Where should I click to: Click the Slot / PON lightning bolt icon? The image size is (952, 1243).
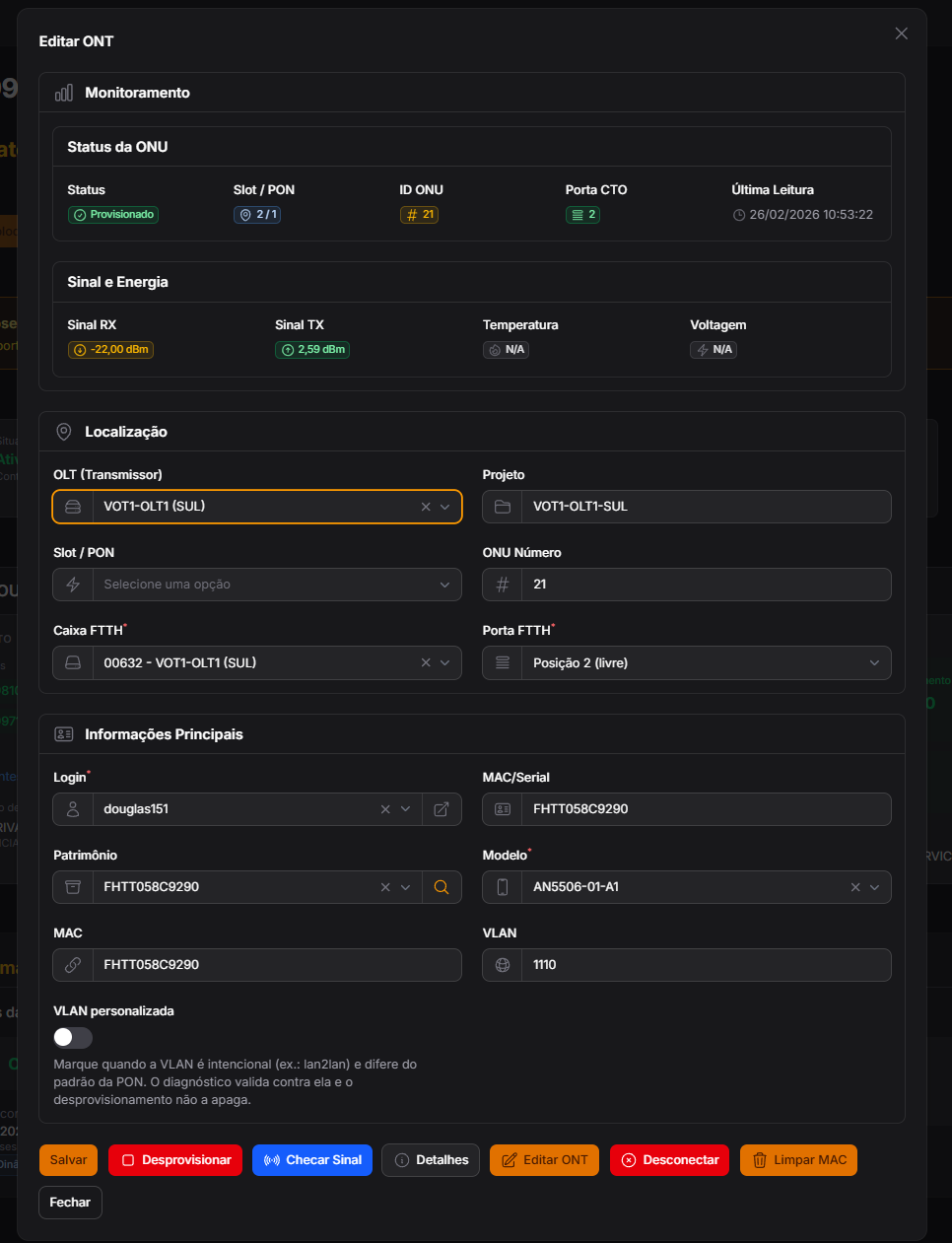(x=73, y=585)
